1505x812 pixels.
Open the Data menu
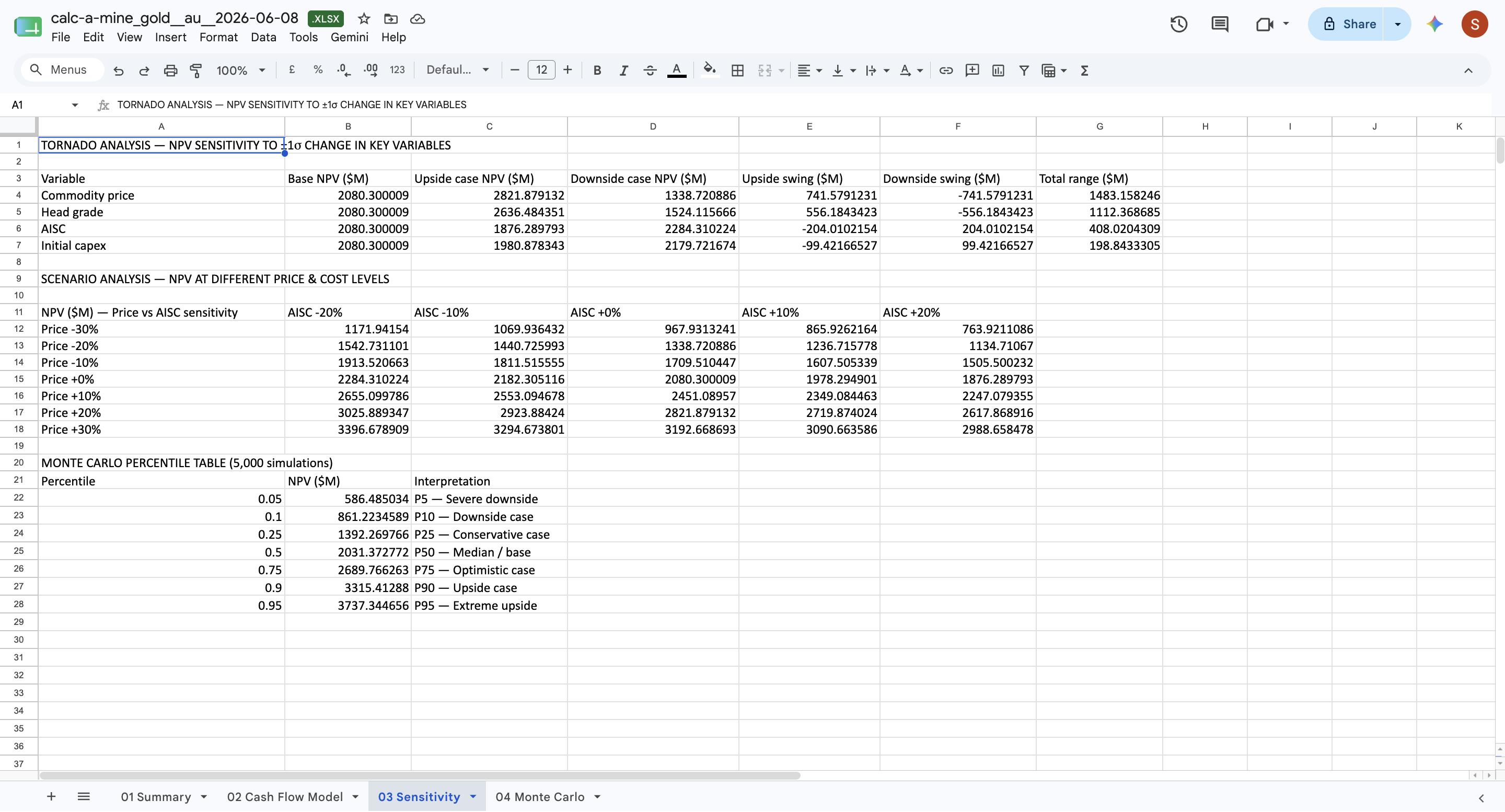[x=263, y=38]
